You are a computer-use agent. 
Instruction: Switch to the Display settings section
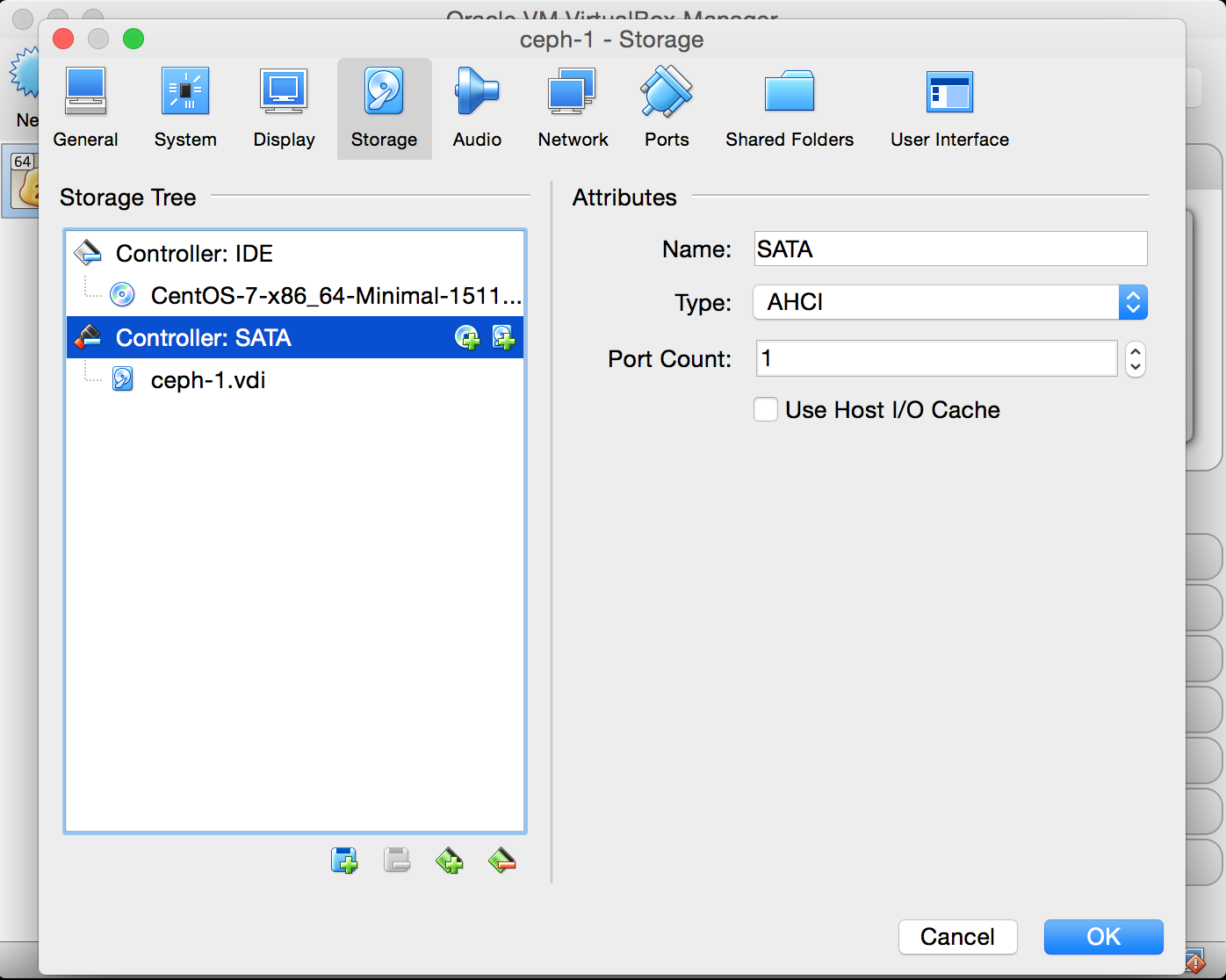pyautogui.click(x=284, y=109)
